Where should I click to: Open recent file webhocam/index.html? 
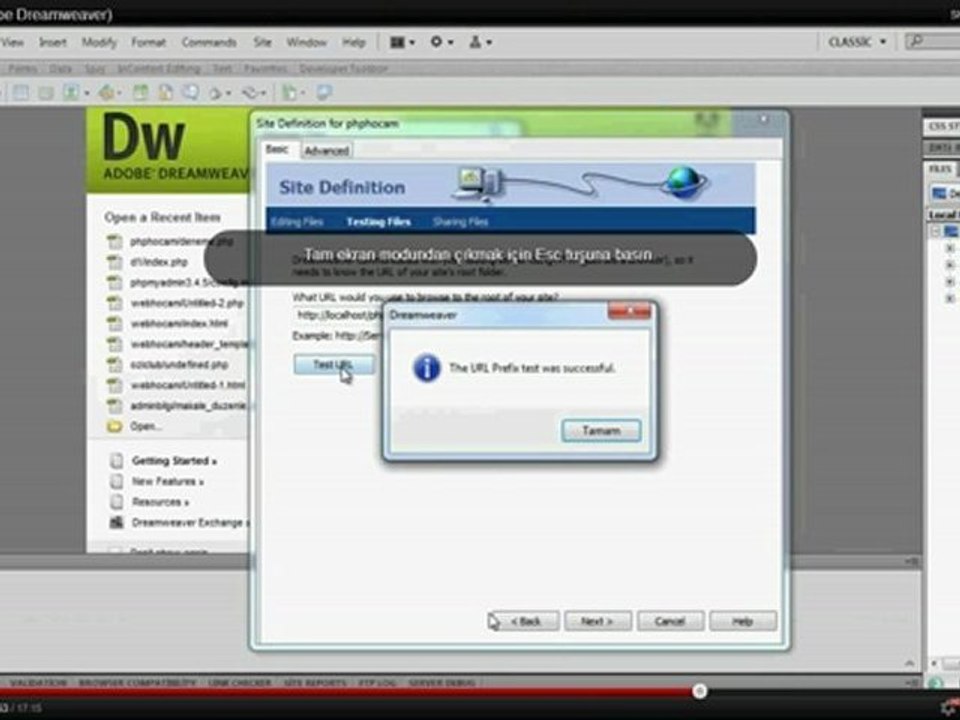coord(179,323)
